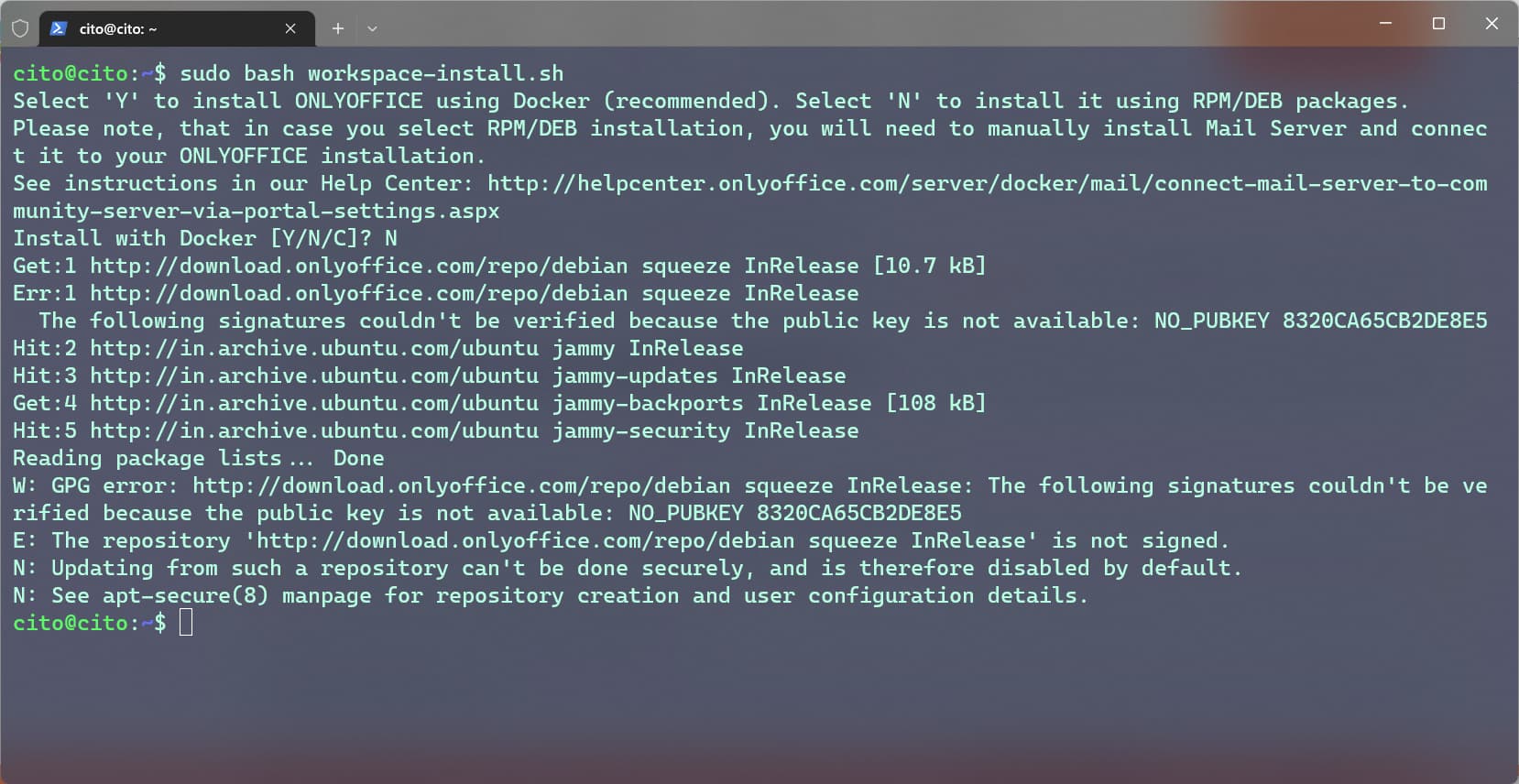The height and width of the screenshot is (784, 1519).
Task: Click the PowerShell icon on the cito tab
Action: tap(59, 28)
